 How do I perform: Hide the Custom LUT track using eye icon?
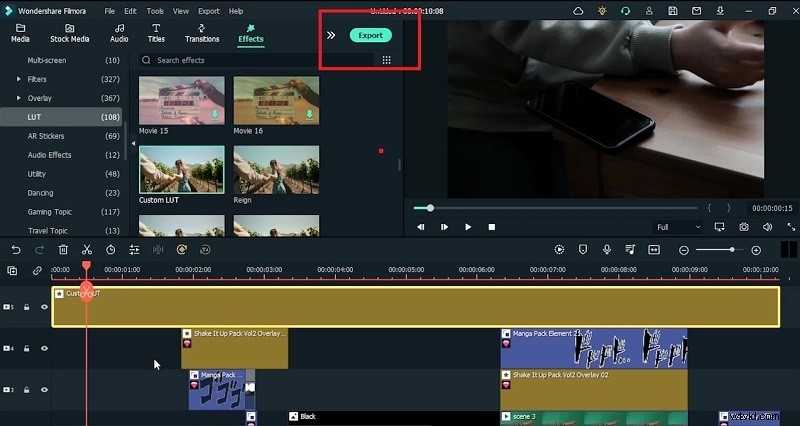44,307
